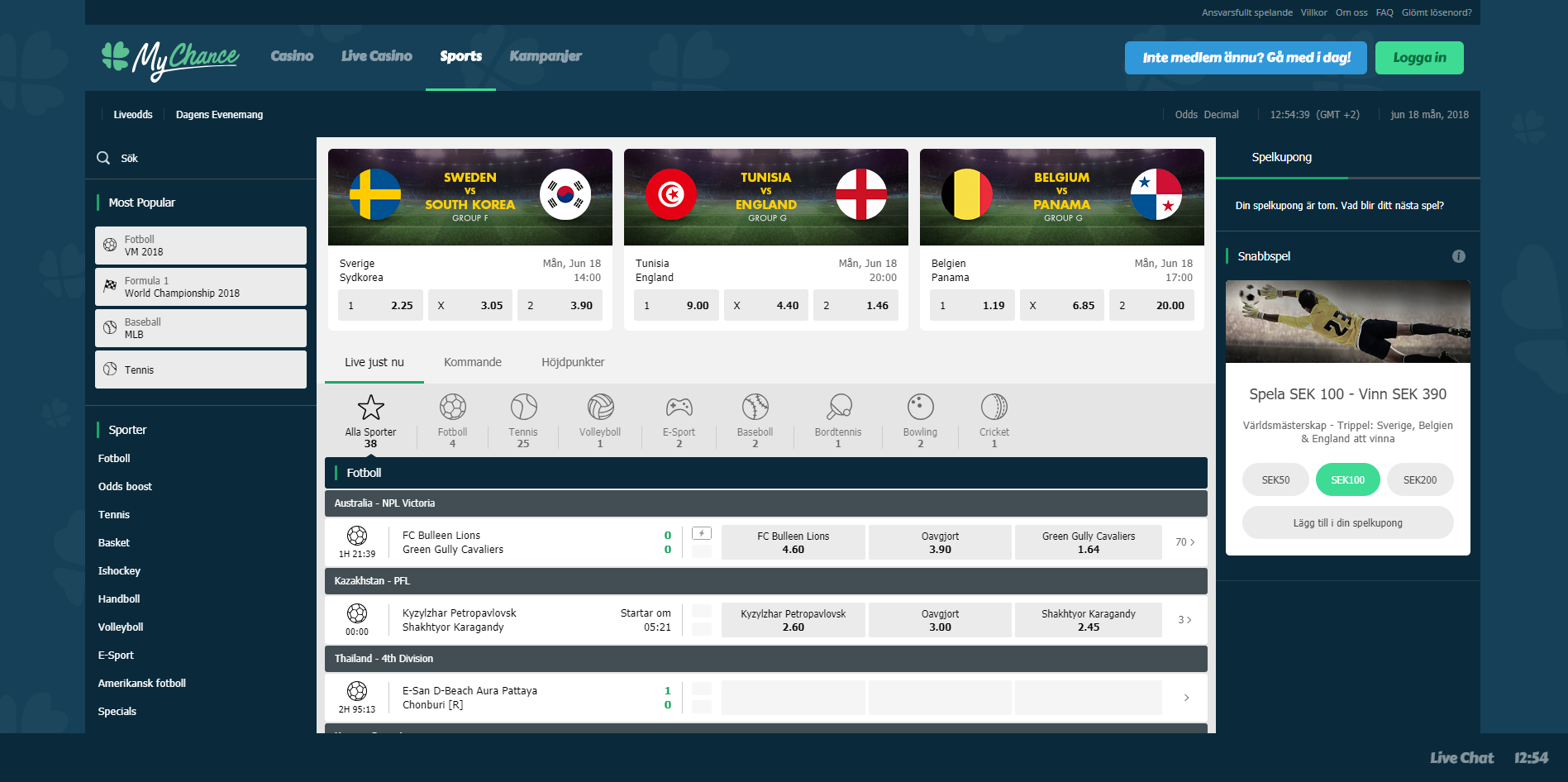Click the lightning icon in FC Bulleen Lions row

pos(702,533)
